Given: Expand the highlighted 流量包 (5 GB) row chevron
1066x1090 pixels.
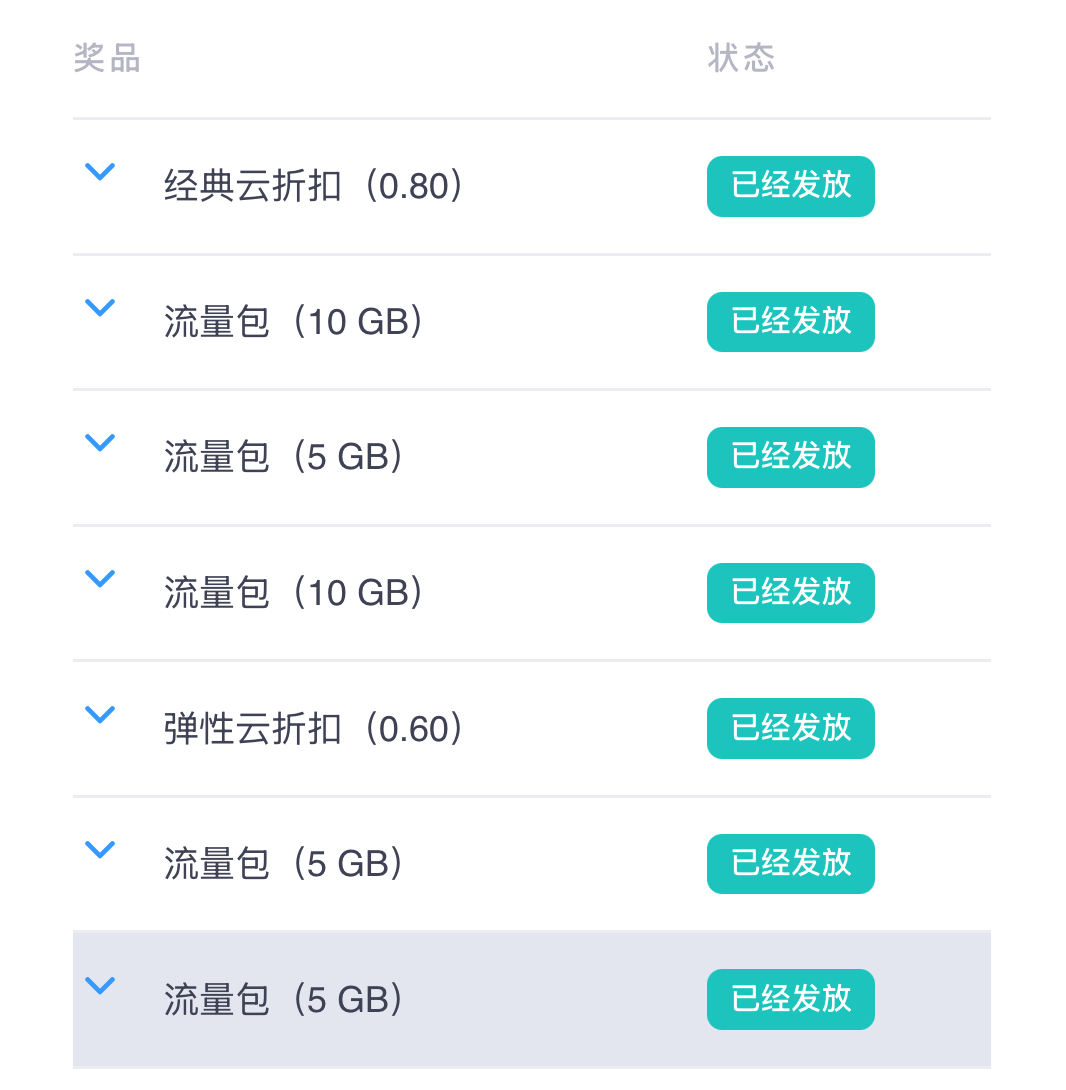Looking at the screenshot, I should [x=100, y=986].
